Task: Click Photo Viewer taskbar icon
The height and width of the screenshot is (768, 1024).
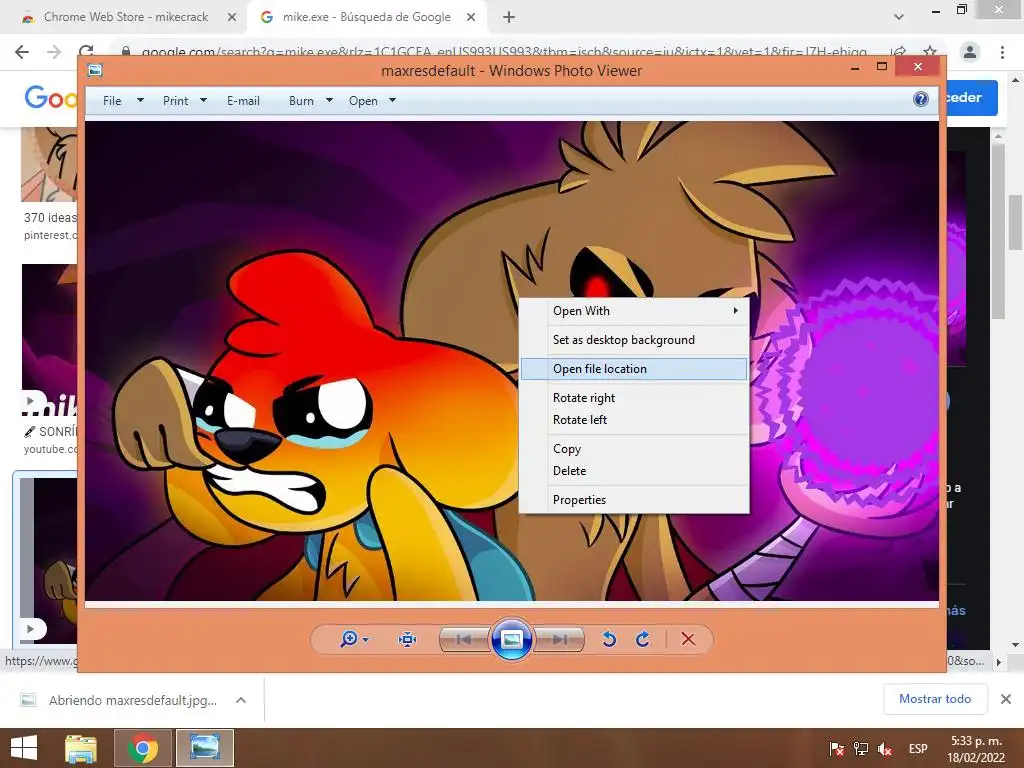Action: tap(205, 748)
